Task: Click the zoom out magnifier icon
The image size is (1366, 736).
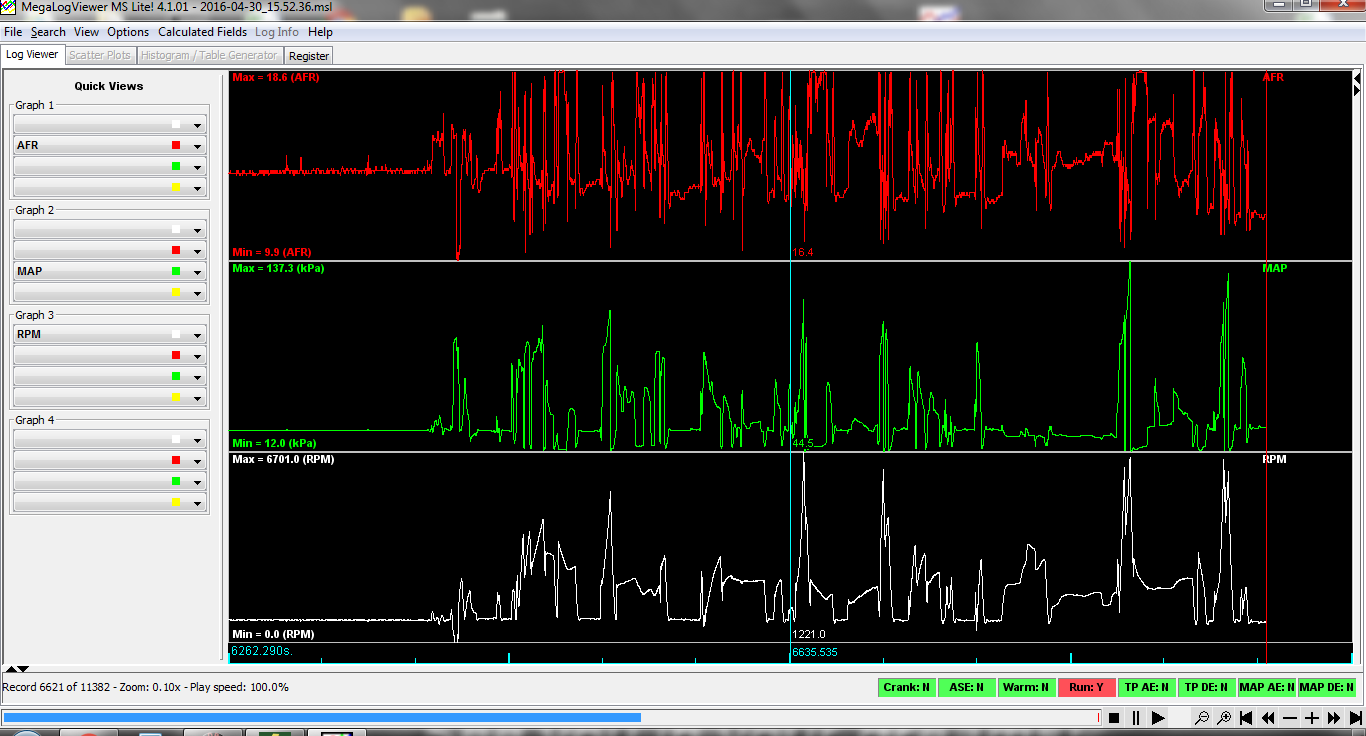Action: 1202,718
